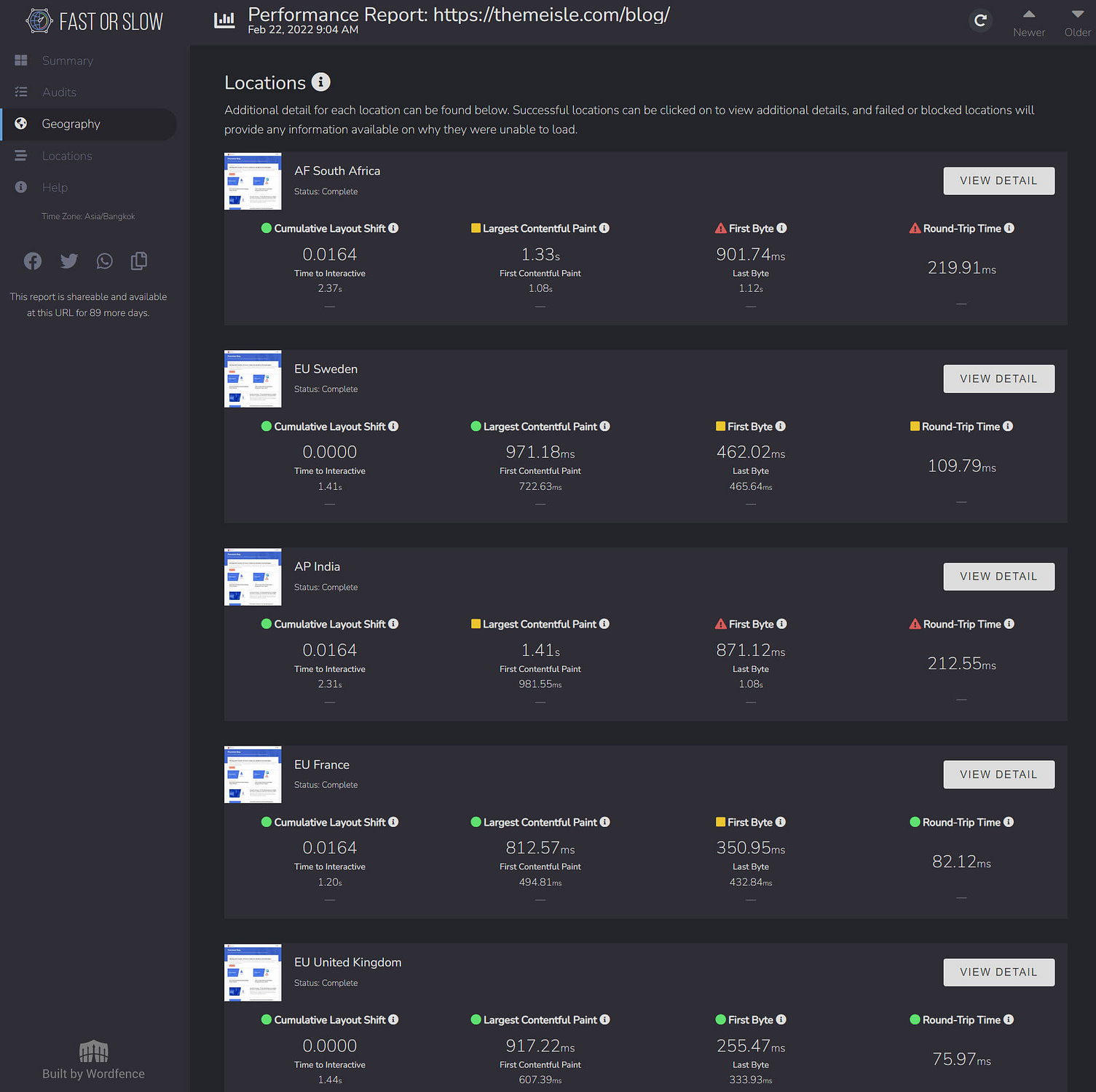1096x1092 pixels.
Task: Click South Africa Cumulative Layout Shift info icon
Action: [x=393, y=228]
